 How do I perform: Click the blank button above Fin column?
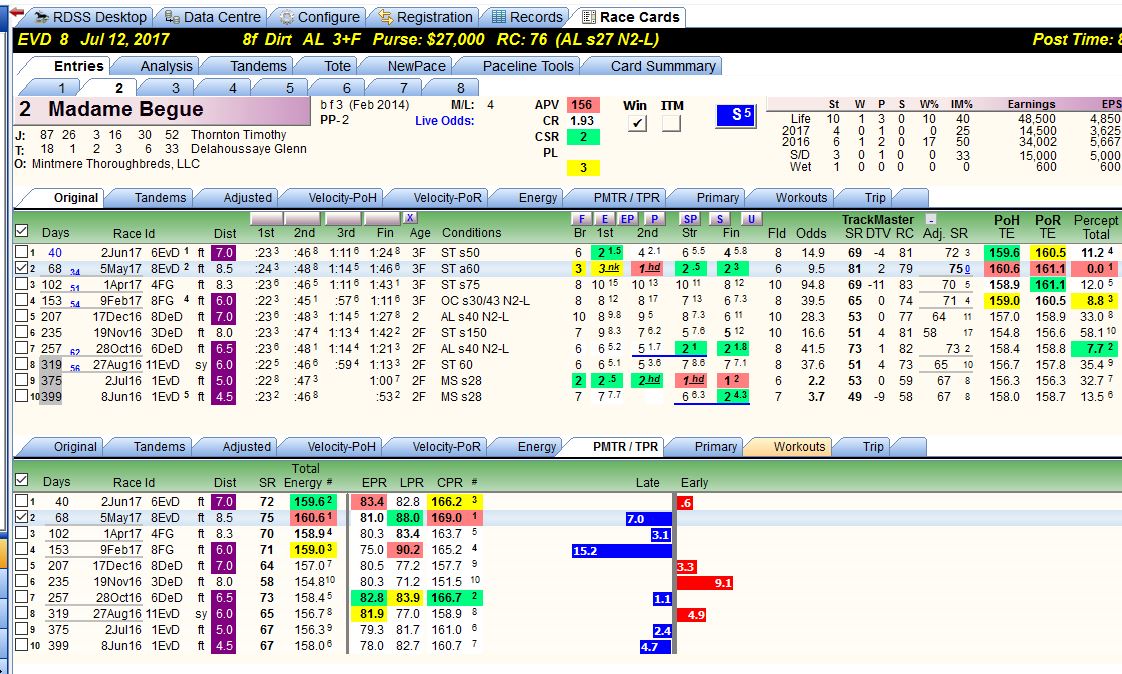click(x=382, y=218)
